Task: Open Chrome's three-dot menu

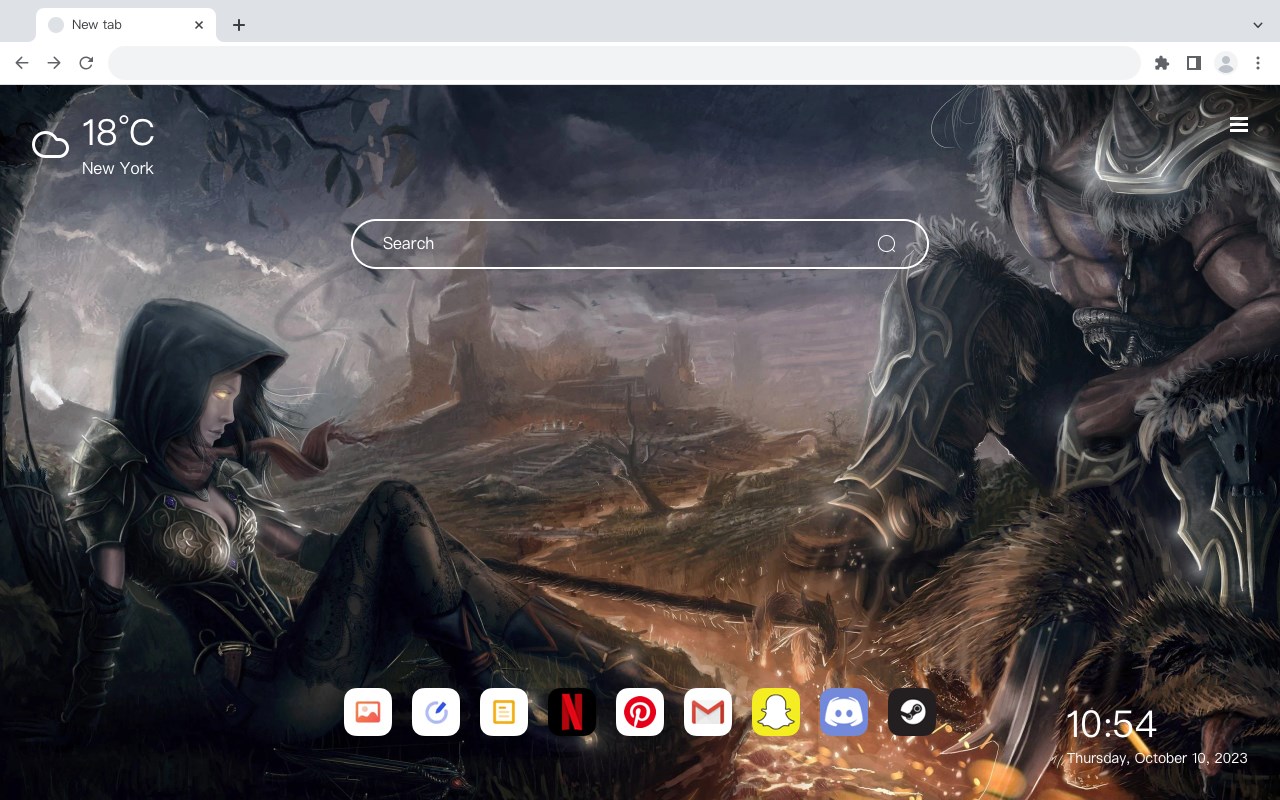Action: [x=1258, y=63]
